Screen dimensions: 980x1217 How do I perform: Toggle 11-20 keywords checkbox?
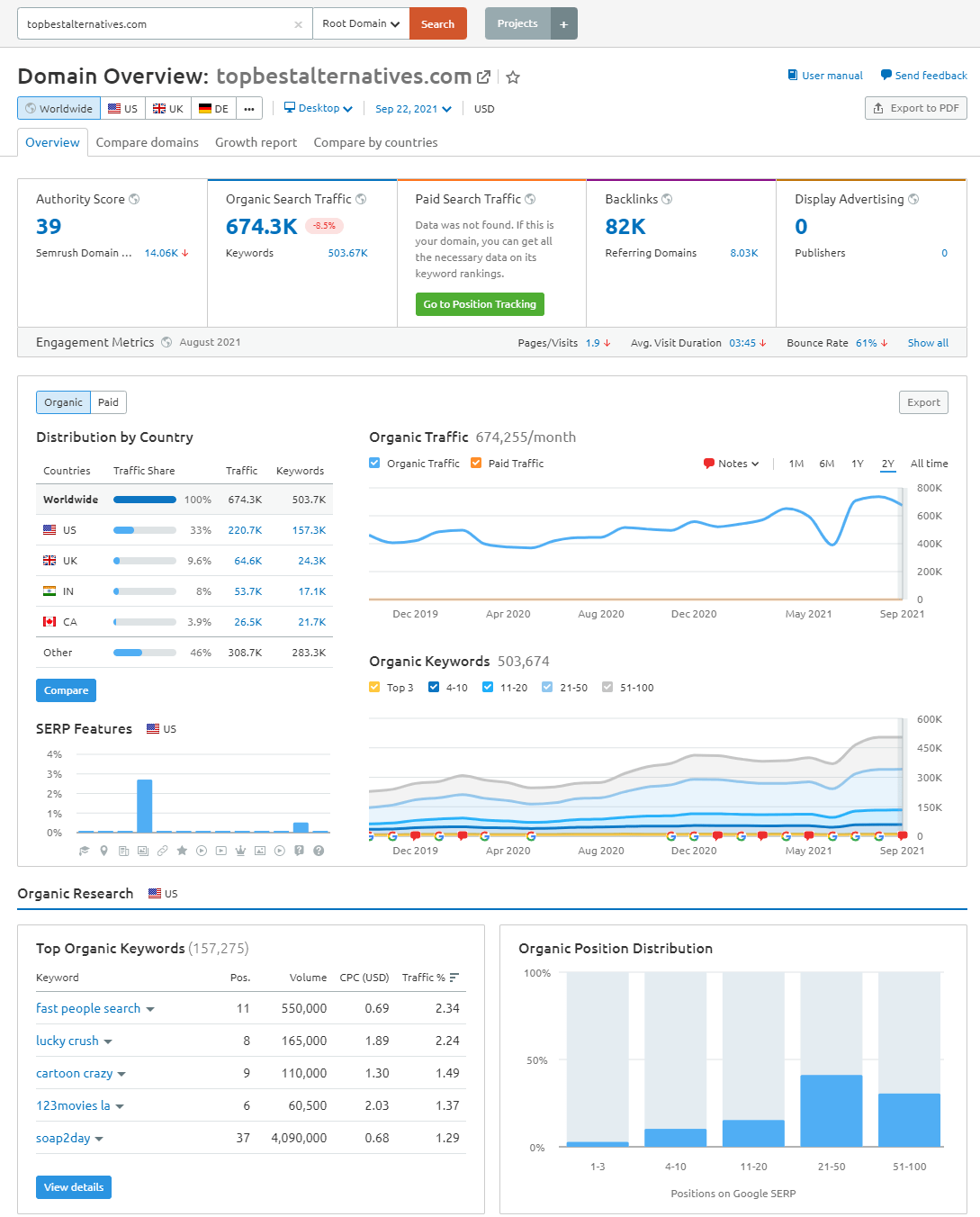coord(488,688)
